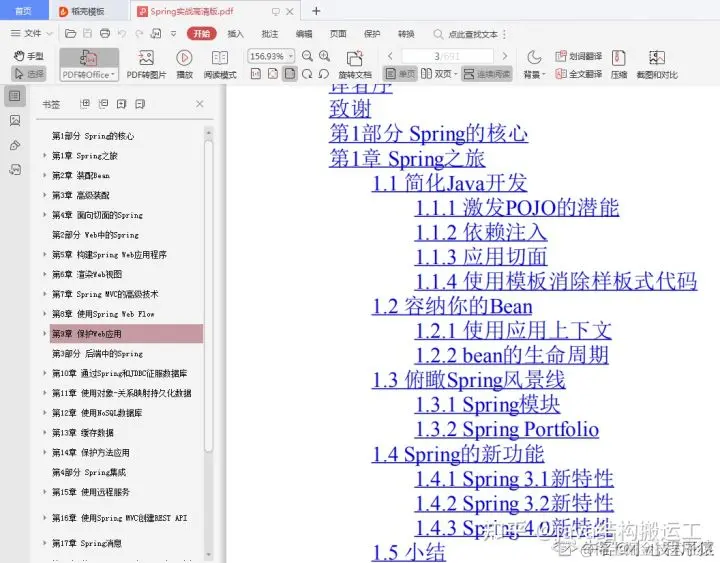The image size is (720, 563).
Task: Select 第9章 保护Web应用 bookmark
Action: point(126,334)
